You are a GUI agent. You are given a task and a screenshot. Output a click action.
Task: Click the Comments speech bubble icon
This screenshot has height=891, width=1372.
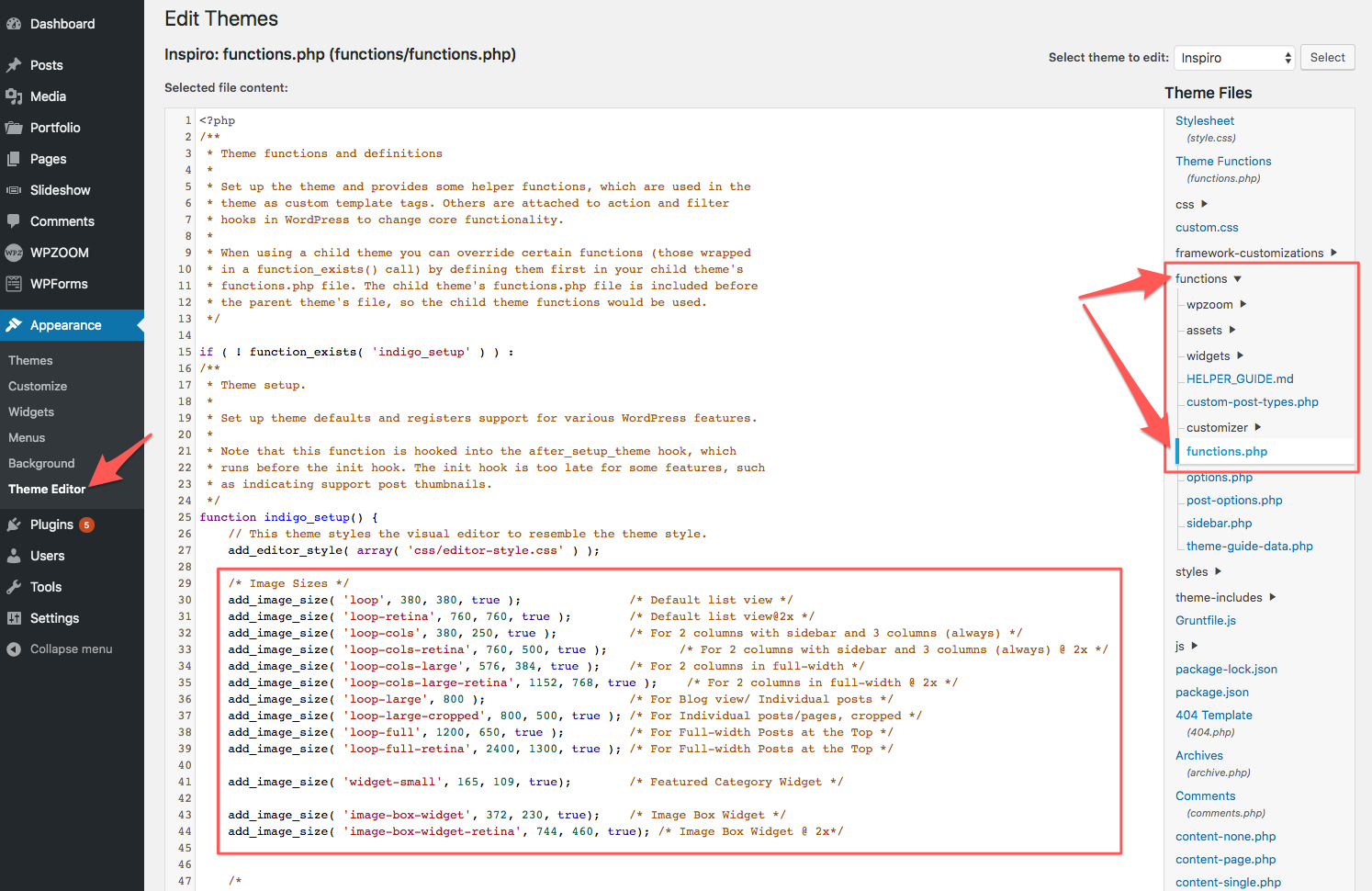pyautogui.click(x=14, y=221)
